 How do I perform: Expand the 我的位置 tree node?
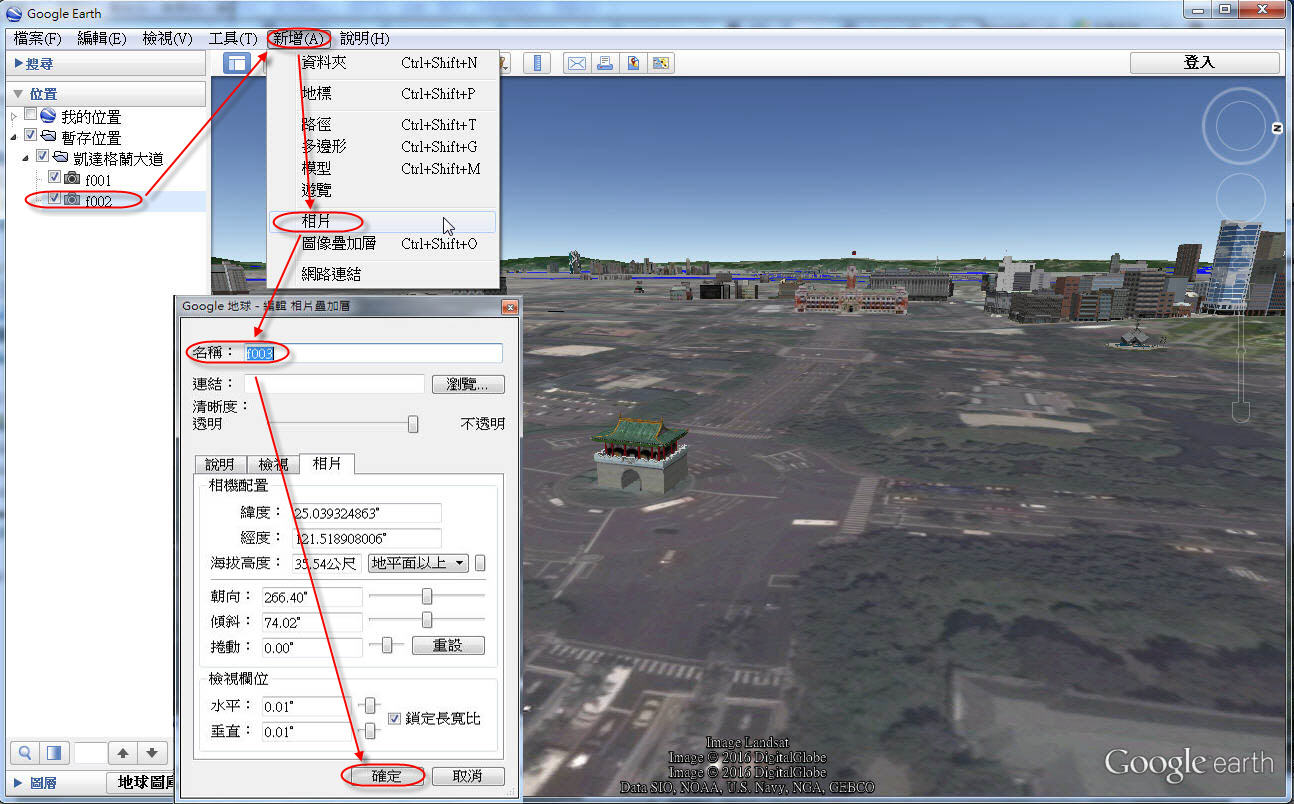14,117
